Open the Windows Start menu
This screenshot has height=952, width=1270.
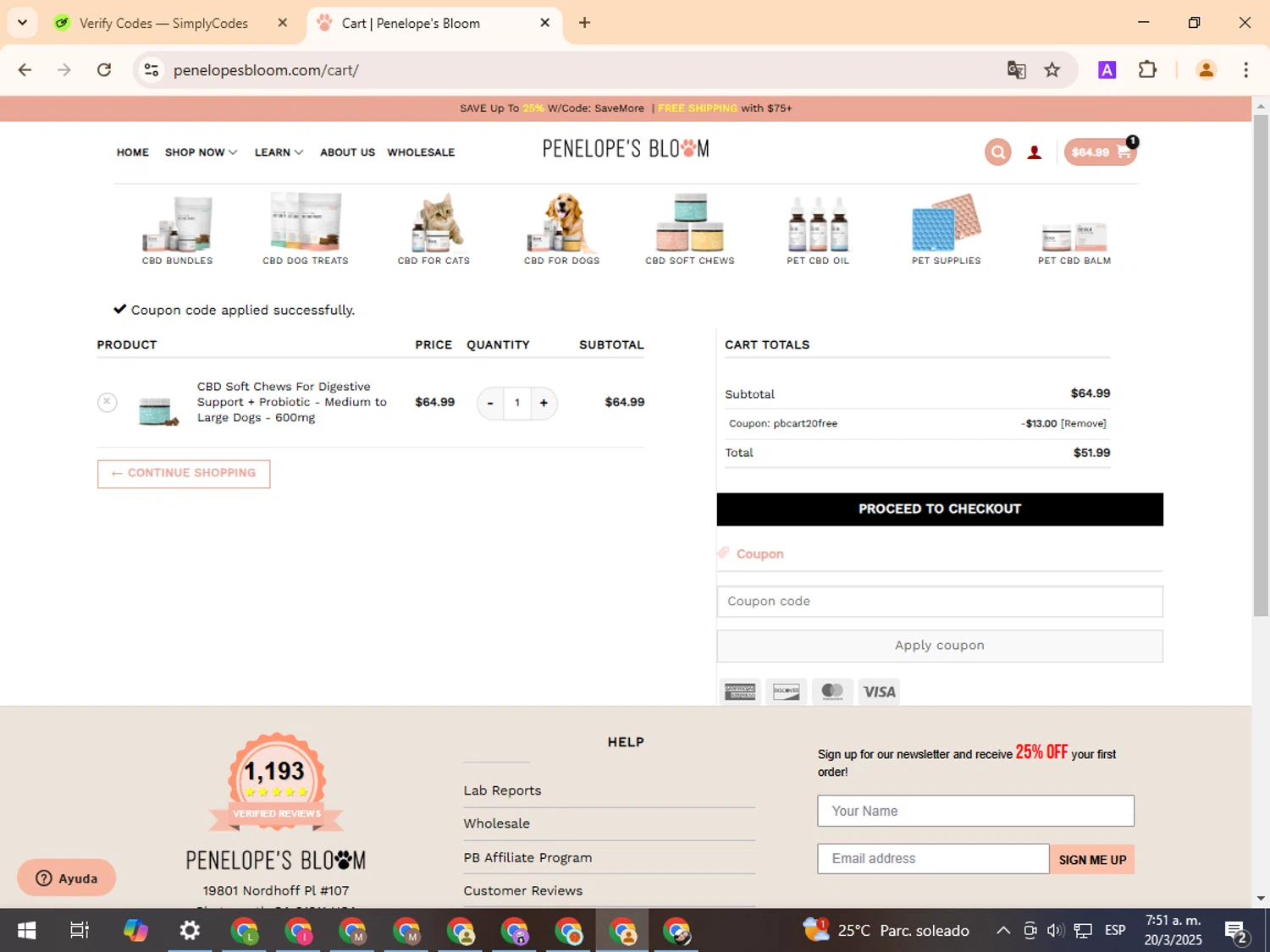(x=26, y=931)
